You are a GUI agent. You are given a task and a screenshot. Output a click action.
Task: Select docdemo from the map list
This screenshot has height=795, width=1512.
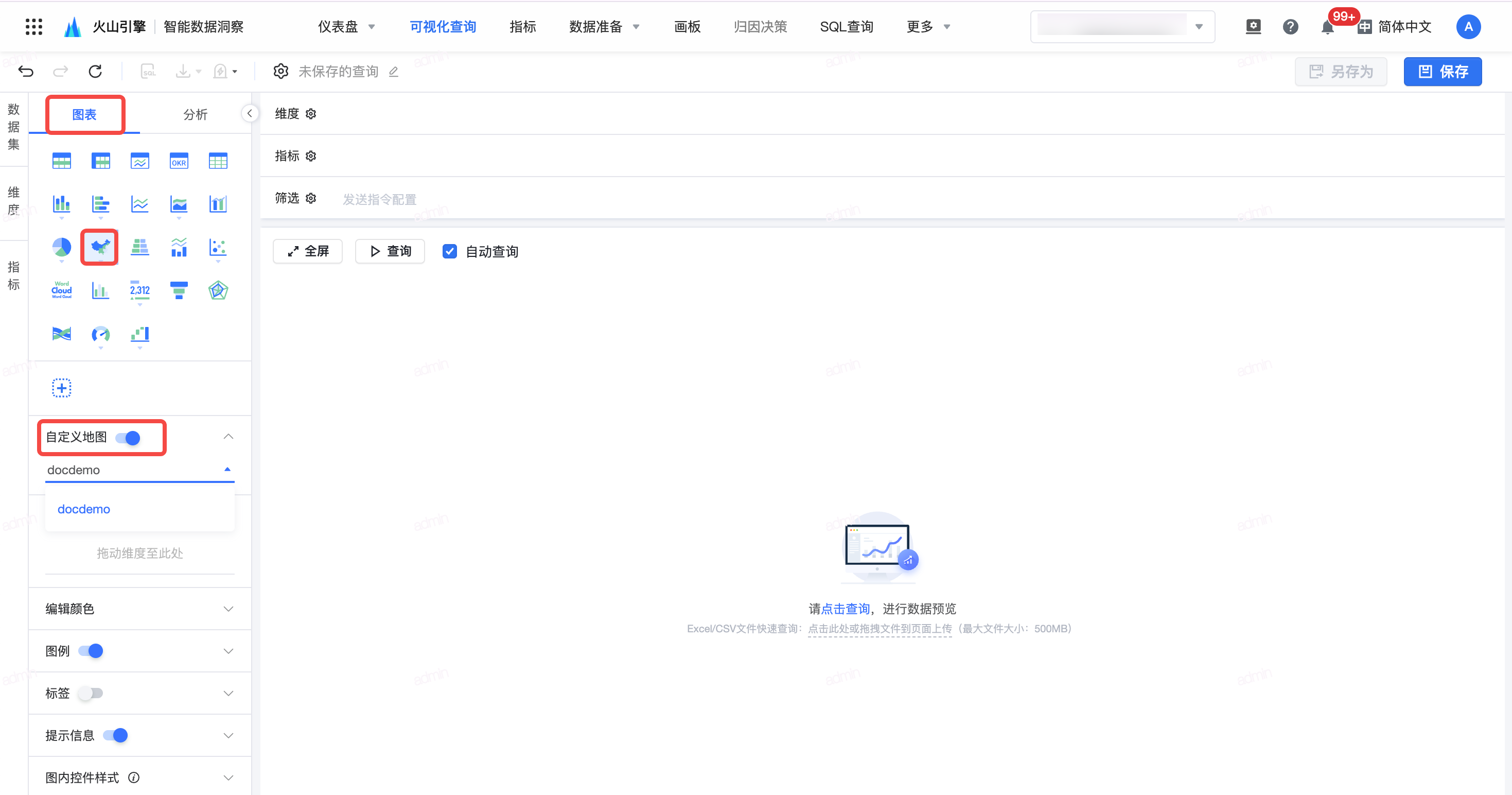coord(83,509)
